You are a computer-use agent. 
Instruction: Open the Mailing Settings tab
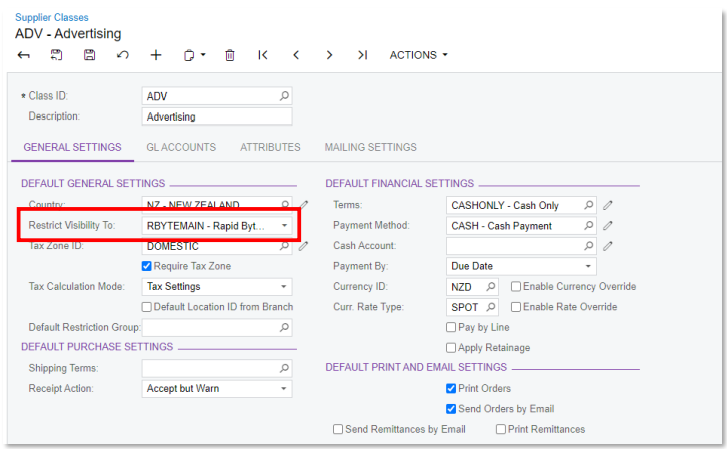tap(370, 147)
